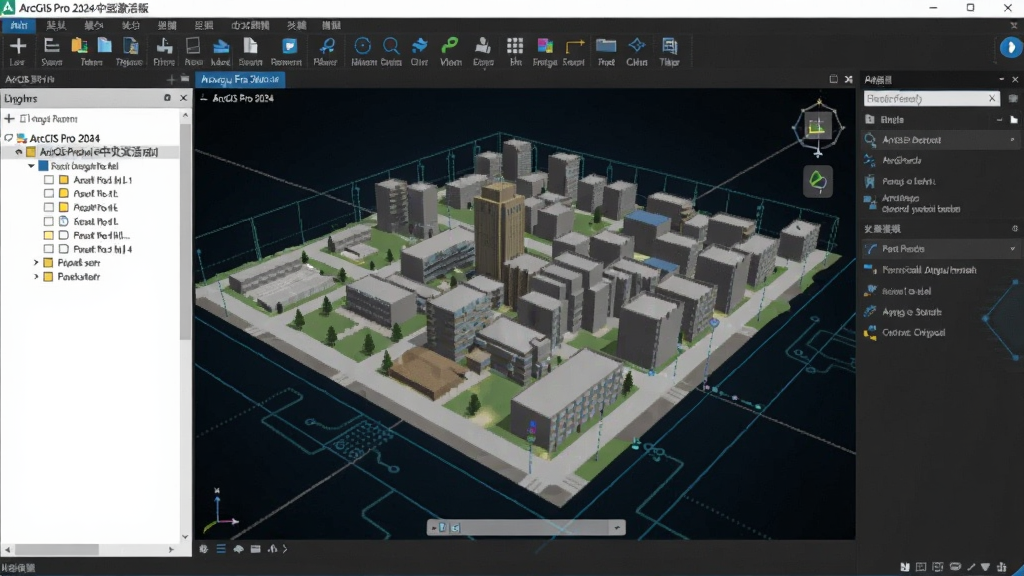The image size is (1024, 576).
Task: Close the 3D map view with its X
Action: tap(848, 80)
